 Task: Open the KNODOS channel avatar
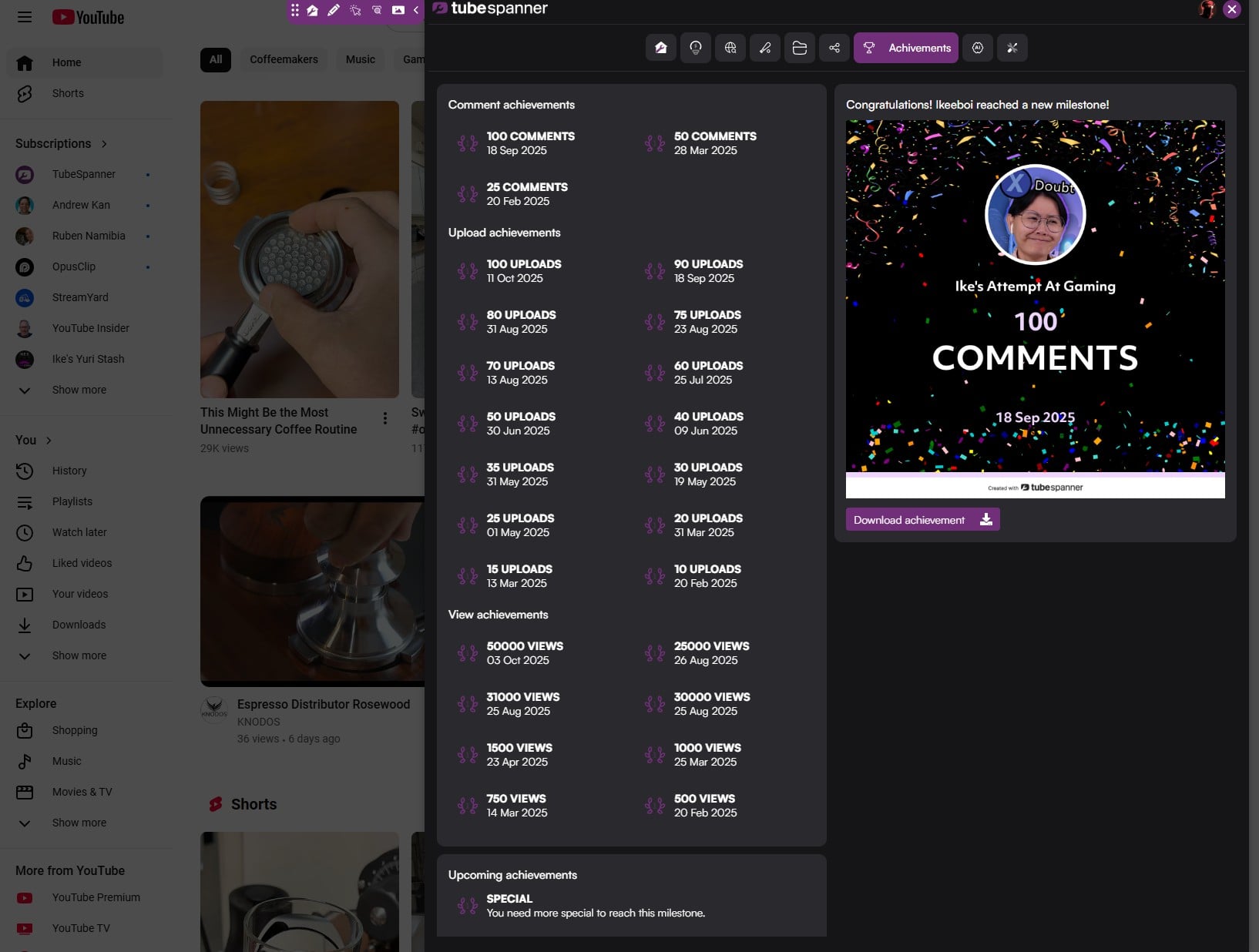point(214,709)
